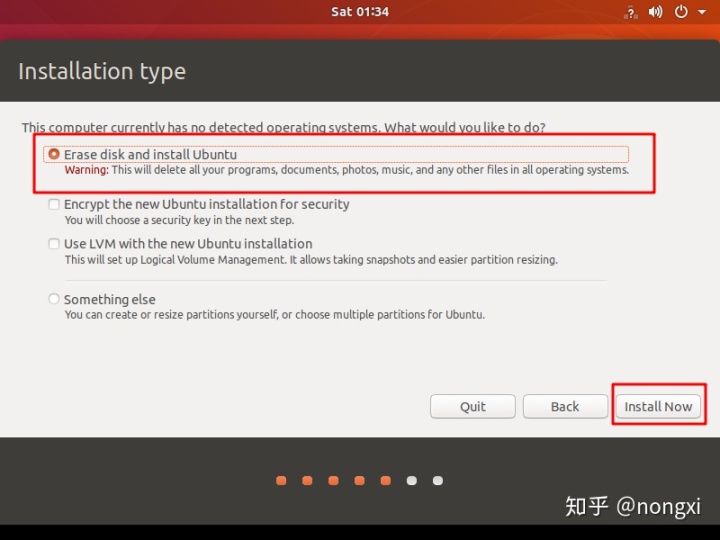Click 'You will choose a security key' text

pyautogui.click(x=179, y=220)
